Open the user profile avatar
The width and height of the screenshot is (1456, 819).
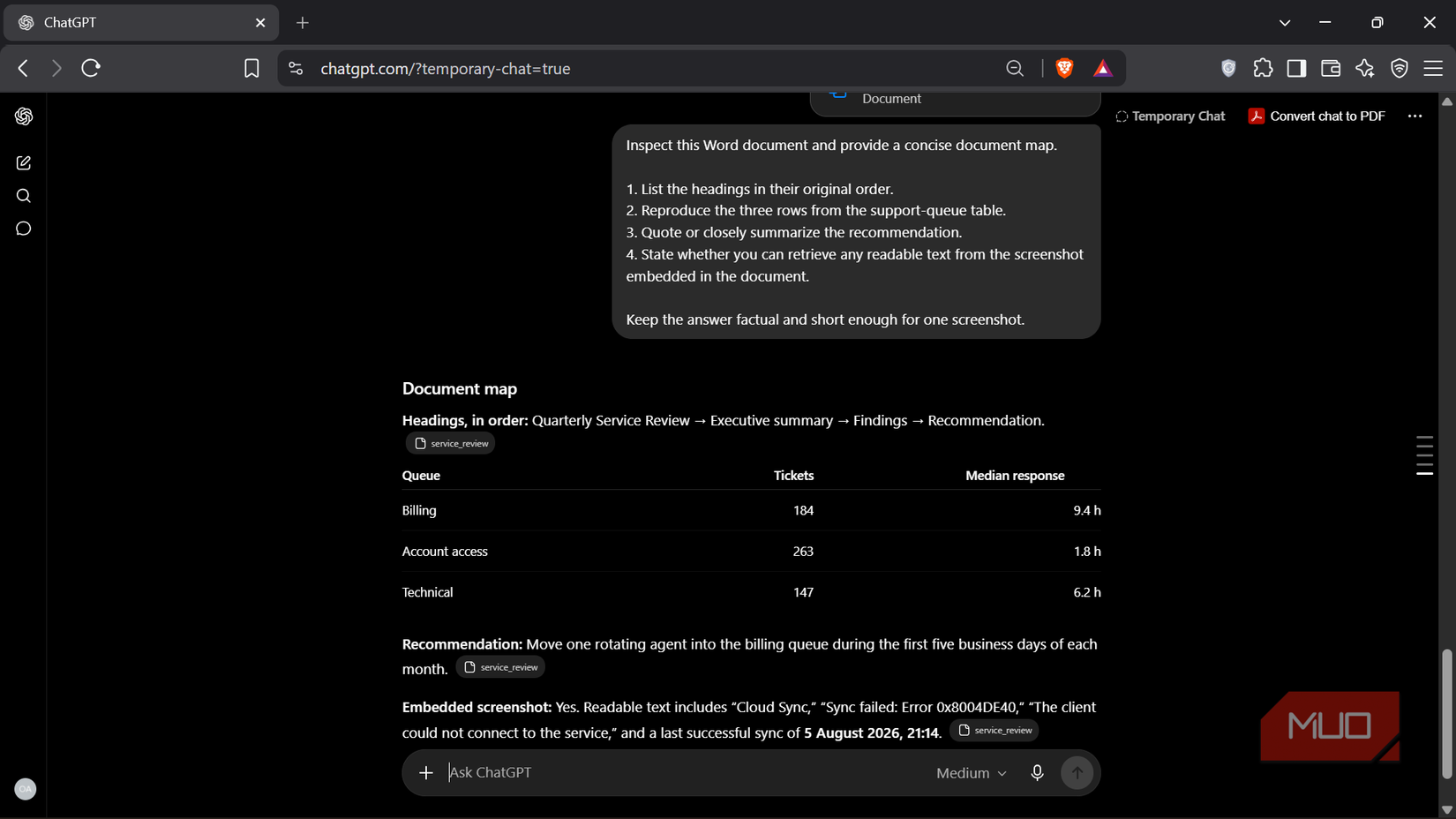(x=26, y=789)
